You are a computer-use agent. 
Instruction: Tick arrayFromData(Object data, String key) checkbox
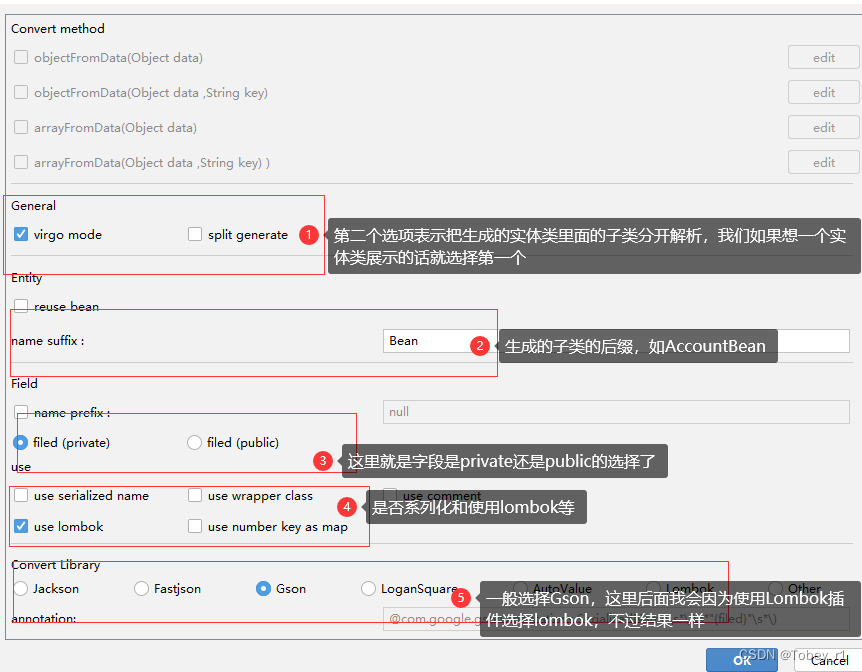(21, 162)
